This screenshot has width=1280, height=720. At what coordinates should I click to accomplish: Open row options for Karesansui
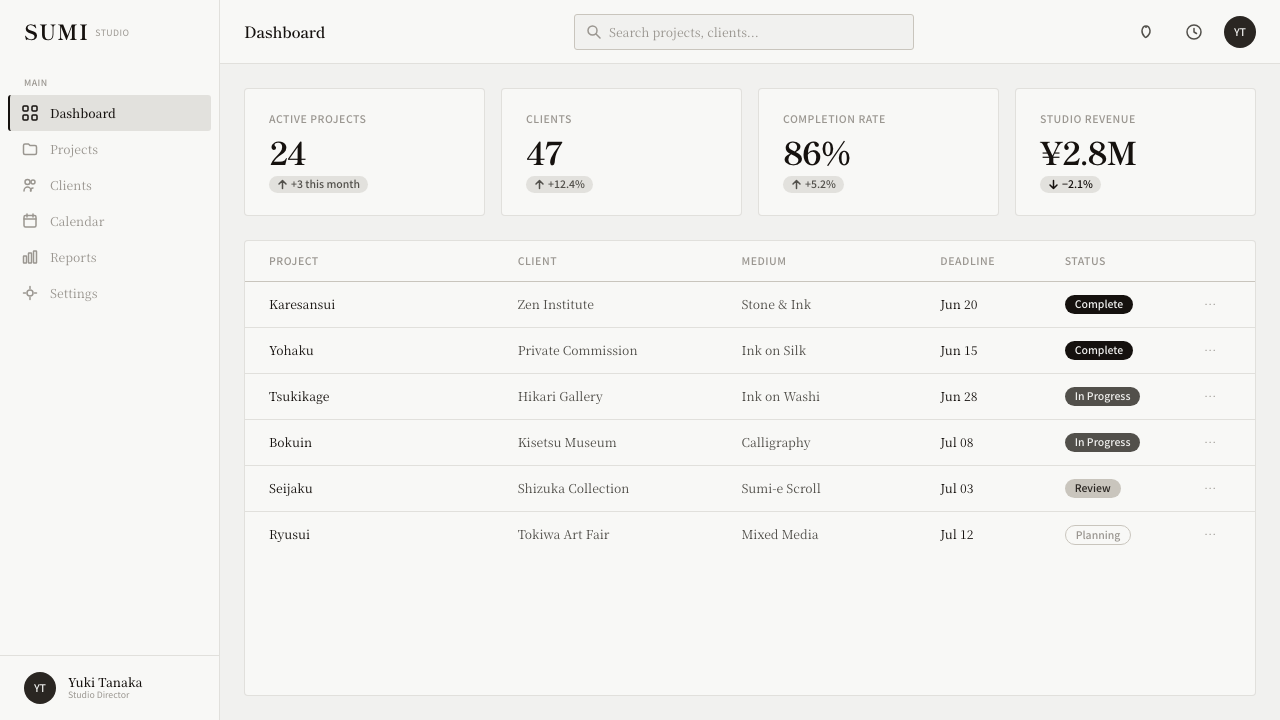(x=1210, y=304)
